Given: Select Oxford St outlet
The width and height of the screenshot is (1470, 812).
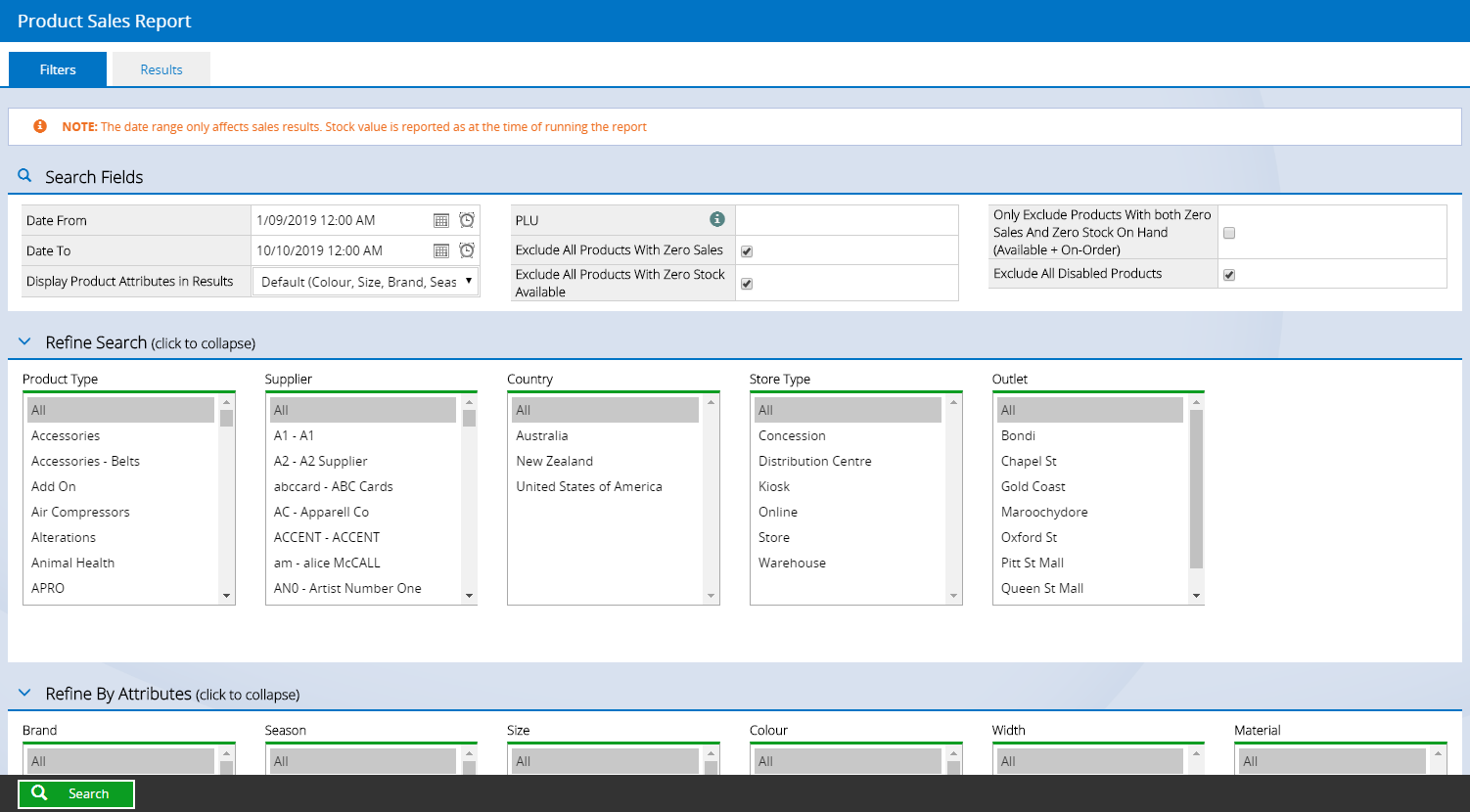Looking at the screenshot, I should click(1090, 537).
